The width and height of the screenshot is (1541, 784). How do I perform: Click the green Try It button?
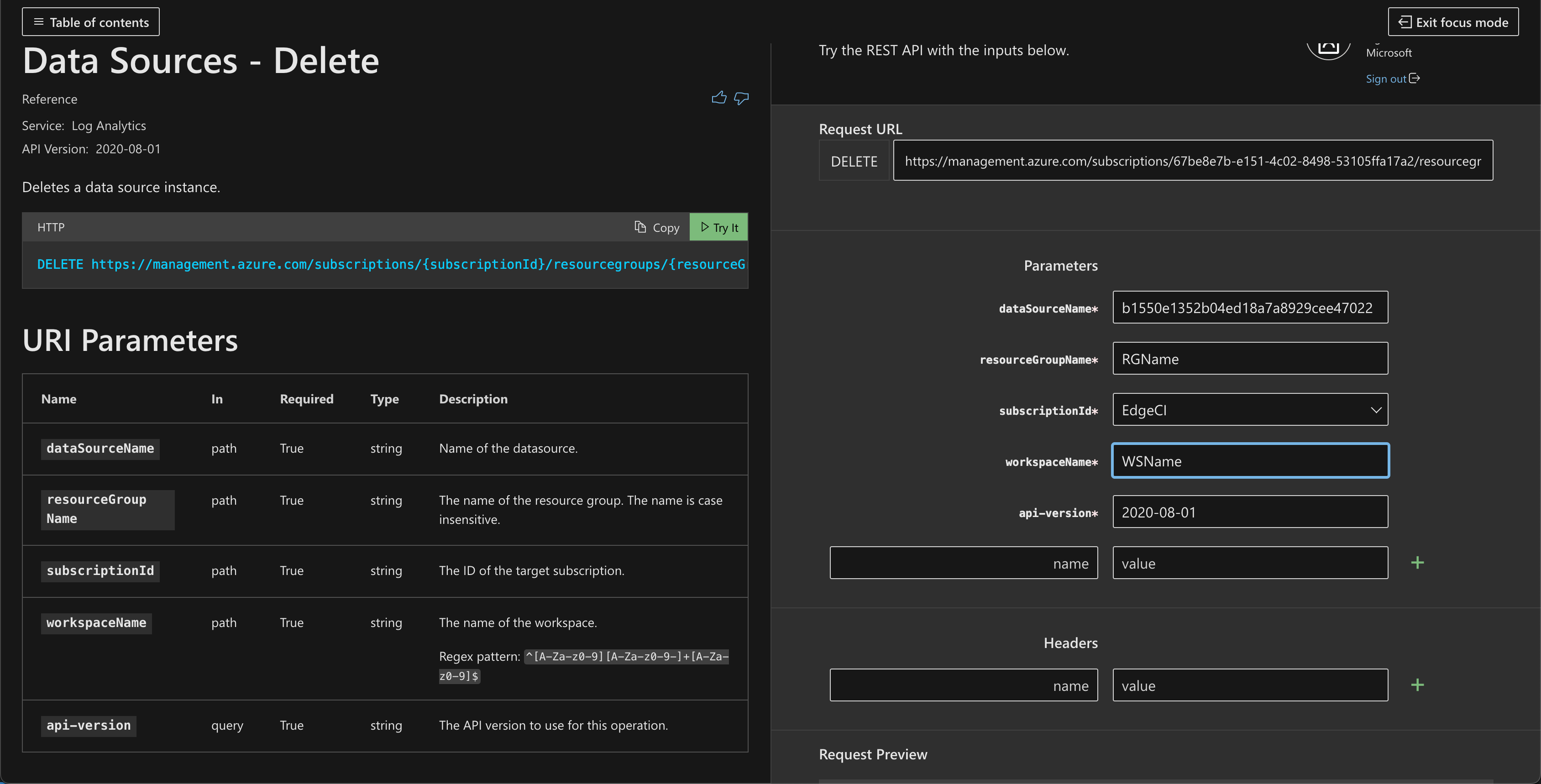[x=719, y=227]
